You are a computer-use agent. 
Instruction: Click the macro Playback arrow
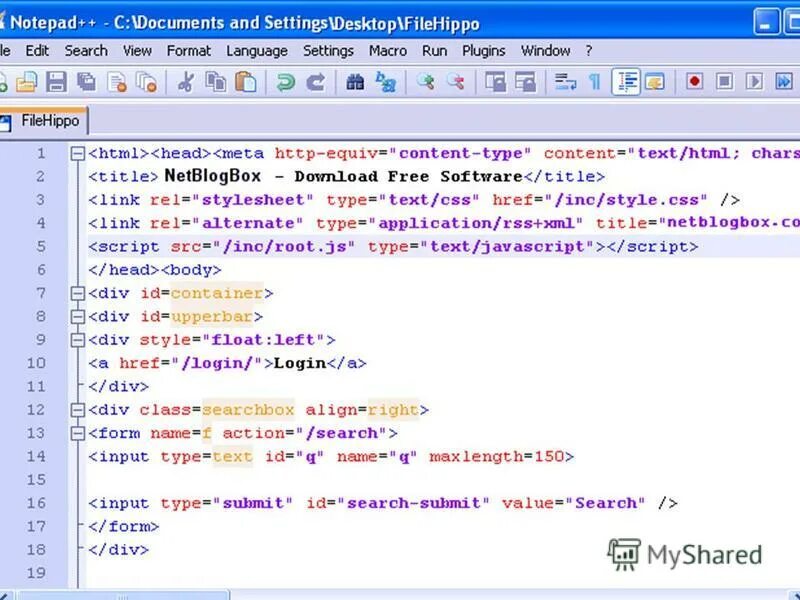tap(755, 82)
